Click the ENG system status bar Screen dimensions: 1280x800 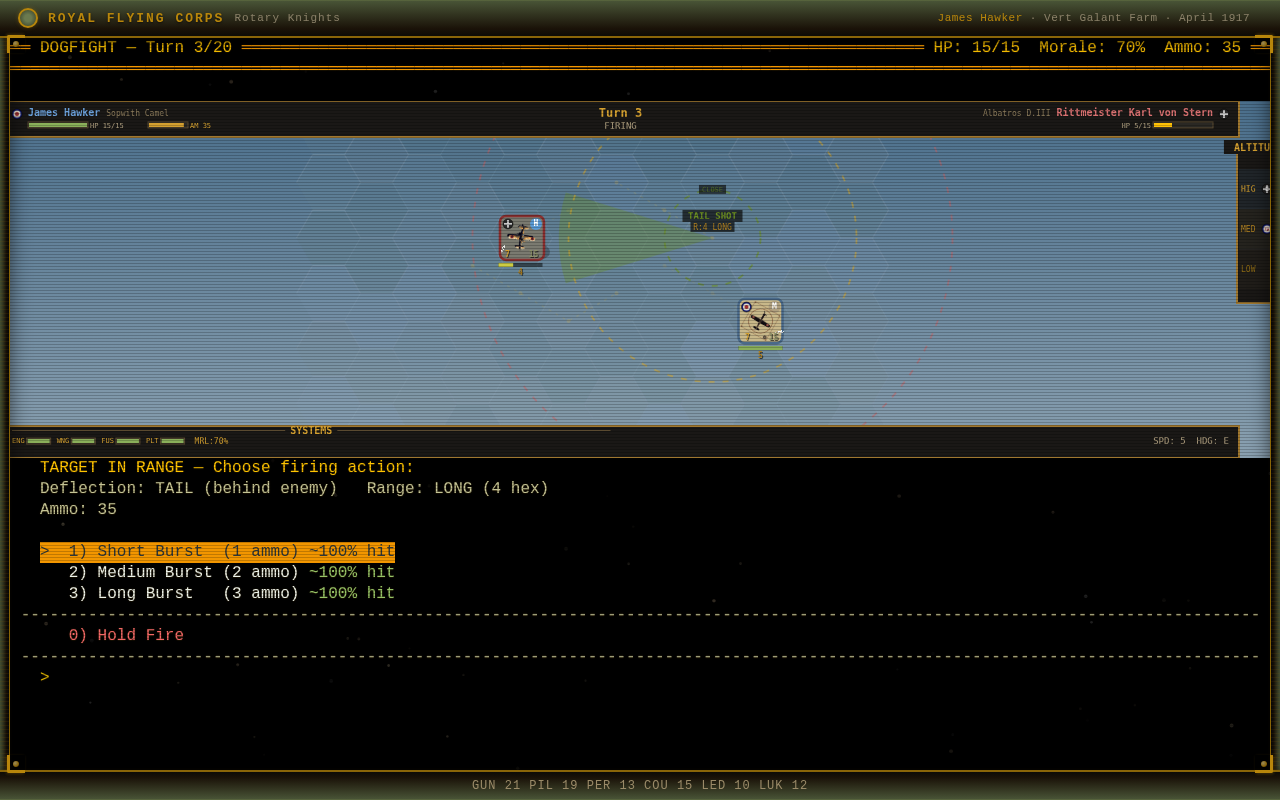point(38,441)
